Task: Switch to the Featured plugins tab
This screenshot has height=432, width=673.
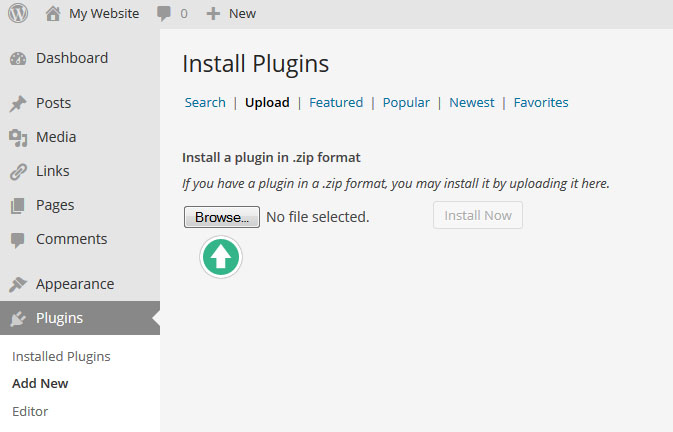Action: click(336, 102)
